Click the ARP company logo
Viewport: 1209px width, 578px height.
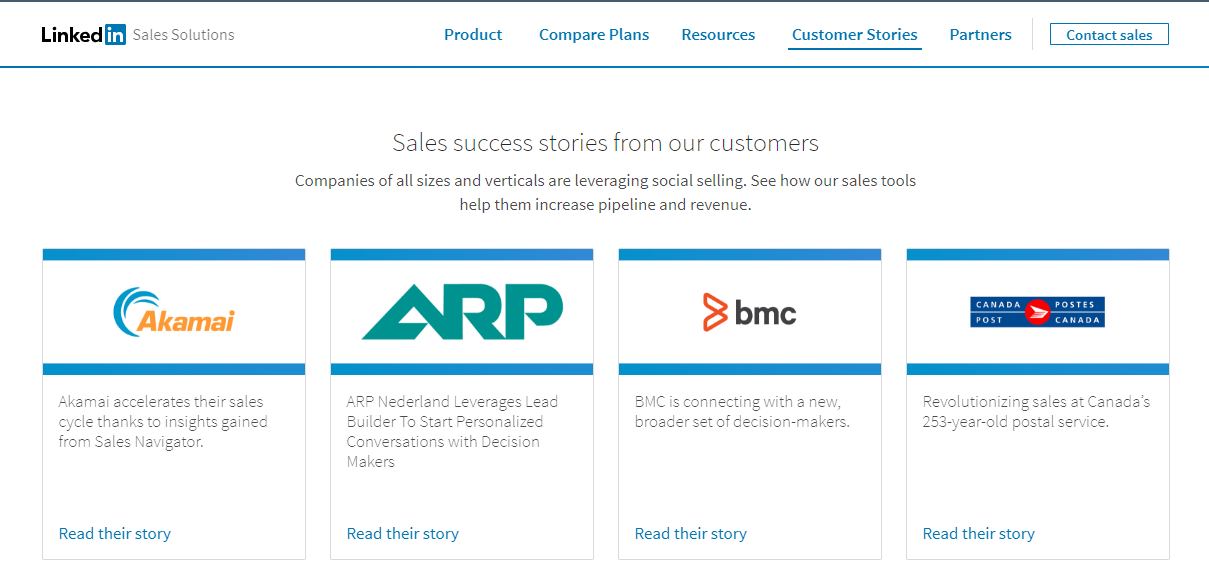pyautogui.click(x=462, y=312)
